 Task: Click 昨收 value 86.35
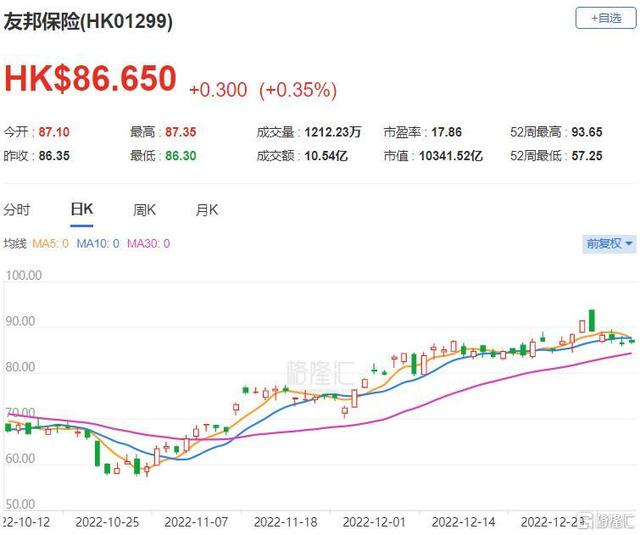point(54,156)
